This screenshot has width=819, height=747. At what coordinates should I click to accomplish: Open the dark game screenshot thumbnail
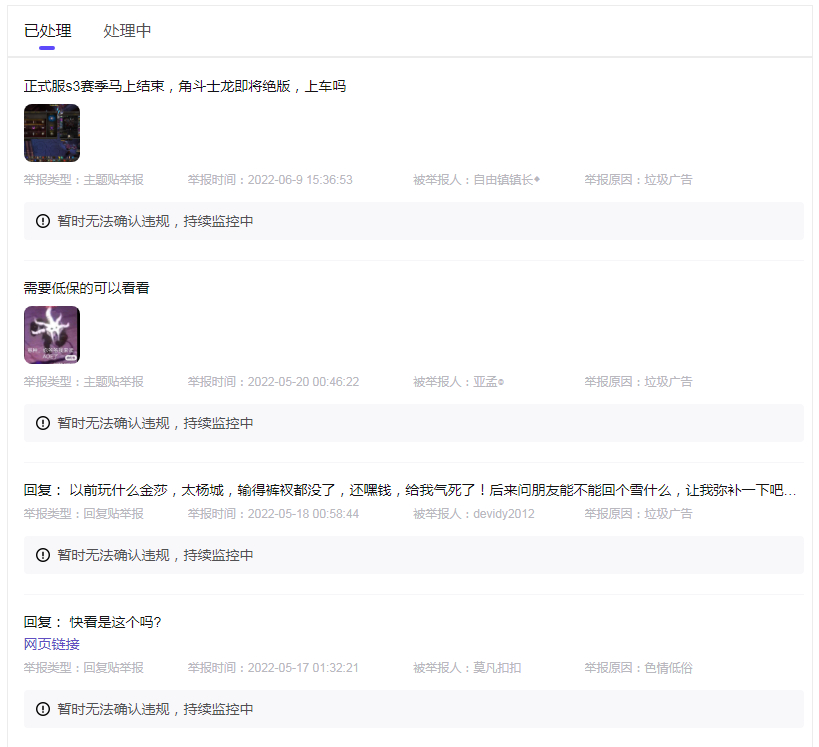[52, 133]
